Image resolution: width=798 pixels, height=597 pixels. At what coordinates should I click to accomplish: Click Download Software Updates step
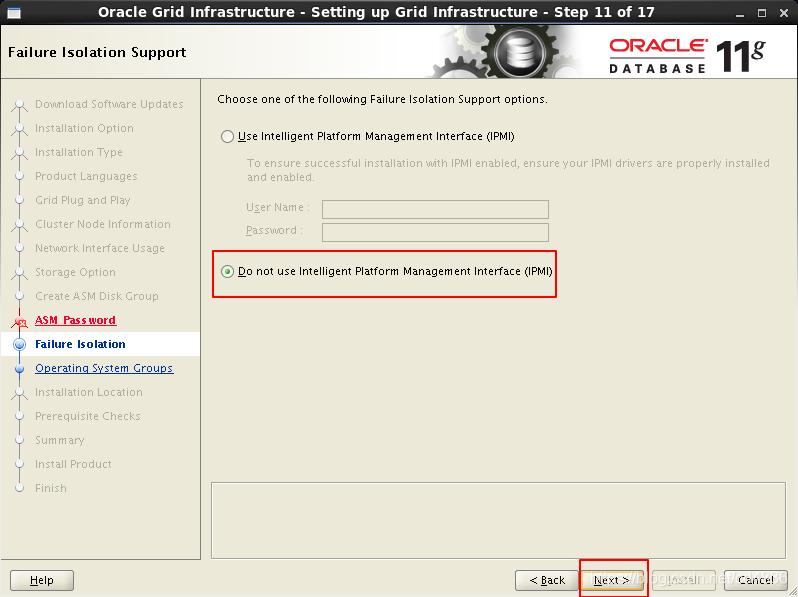pos(109,104)
